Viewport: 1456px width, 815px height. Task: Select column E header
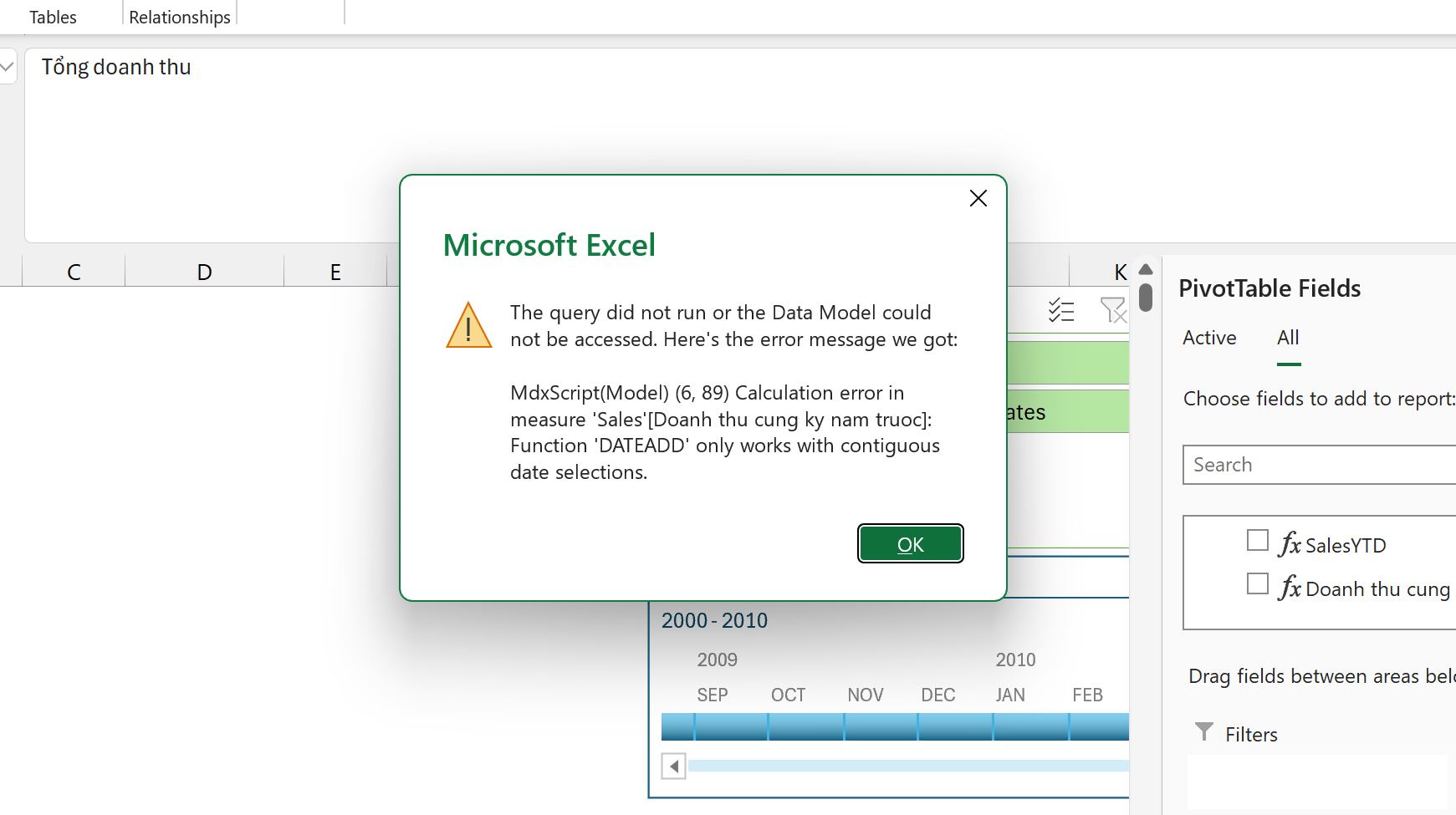tap(335, 272)
